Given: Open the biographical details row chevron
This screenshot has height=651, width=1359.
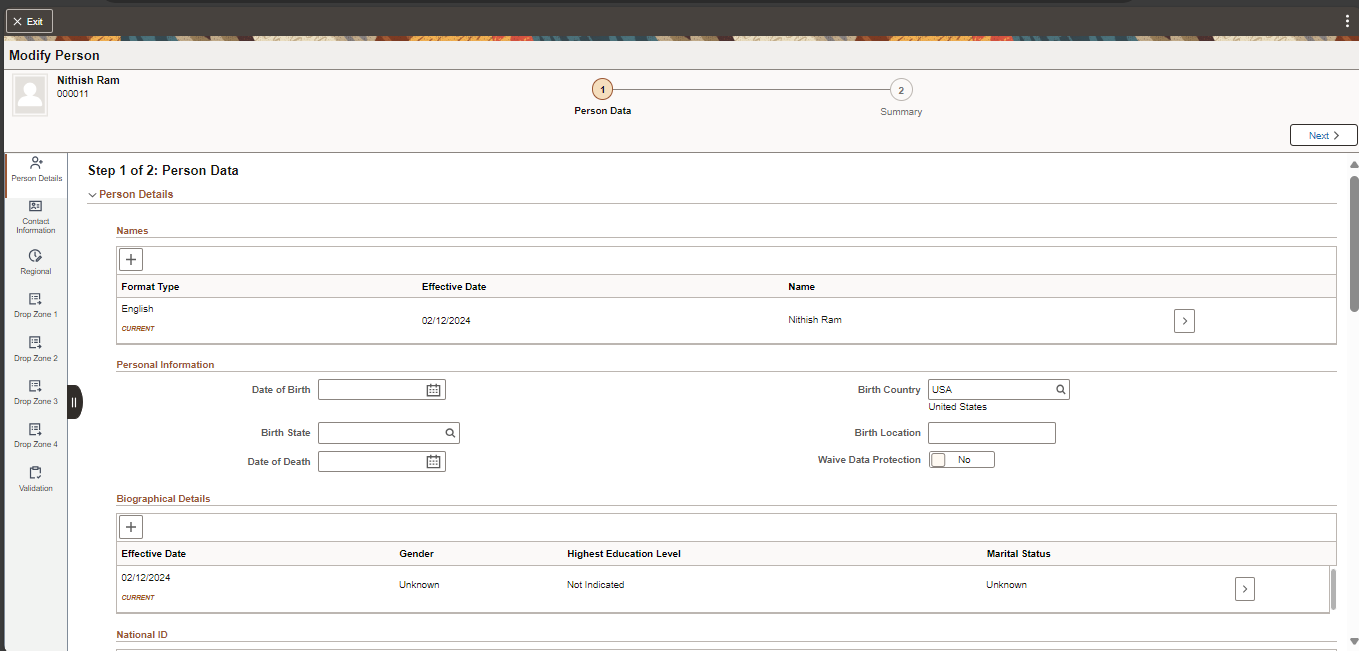Looking at the screenshot, I should pos(1244,589).
